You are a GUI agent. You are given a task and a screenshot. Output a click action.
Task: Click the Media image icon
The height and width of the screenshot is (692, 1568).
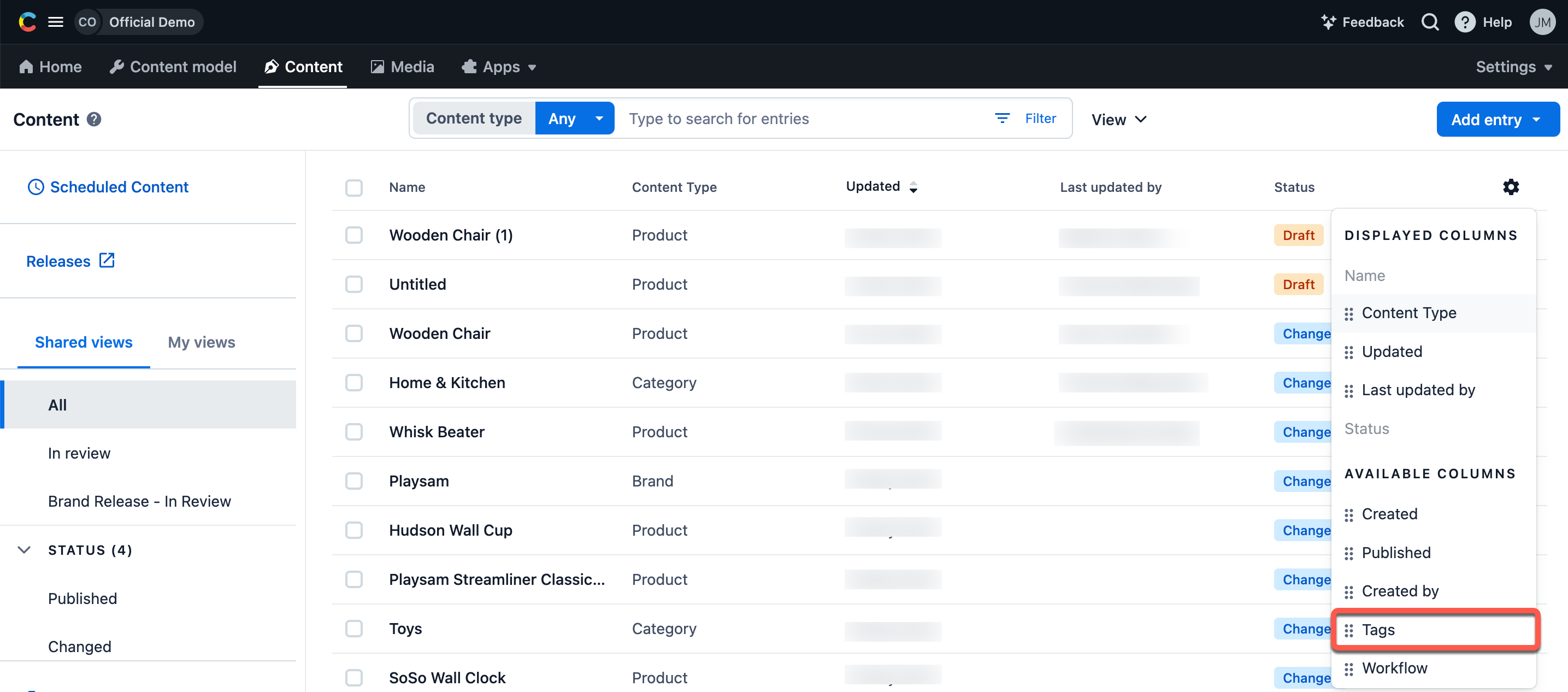(x=378, y=66)
